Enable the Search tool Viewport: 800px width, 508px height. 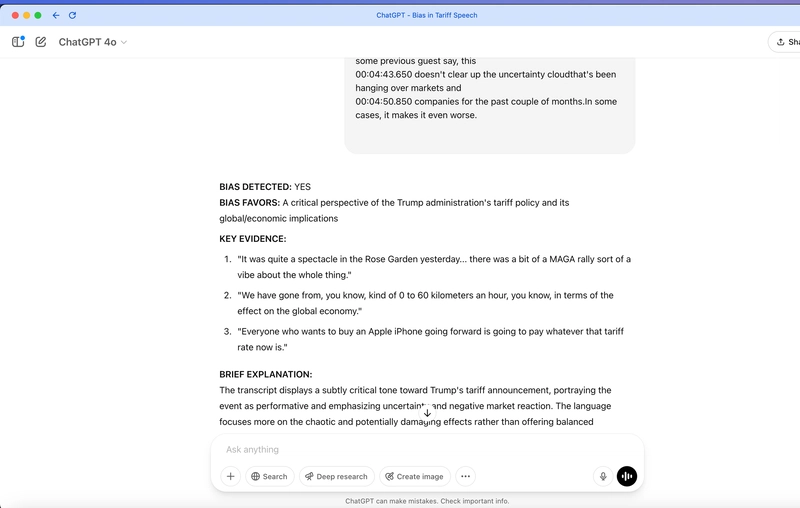click(269, 476)
